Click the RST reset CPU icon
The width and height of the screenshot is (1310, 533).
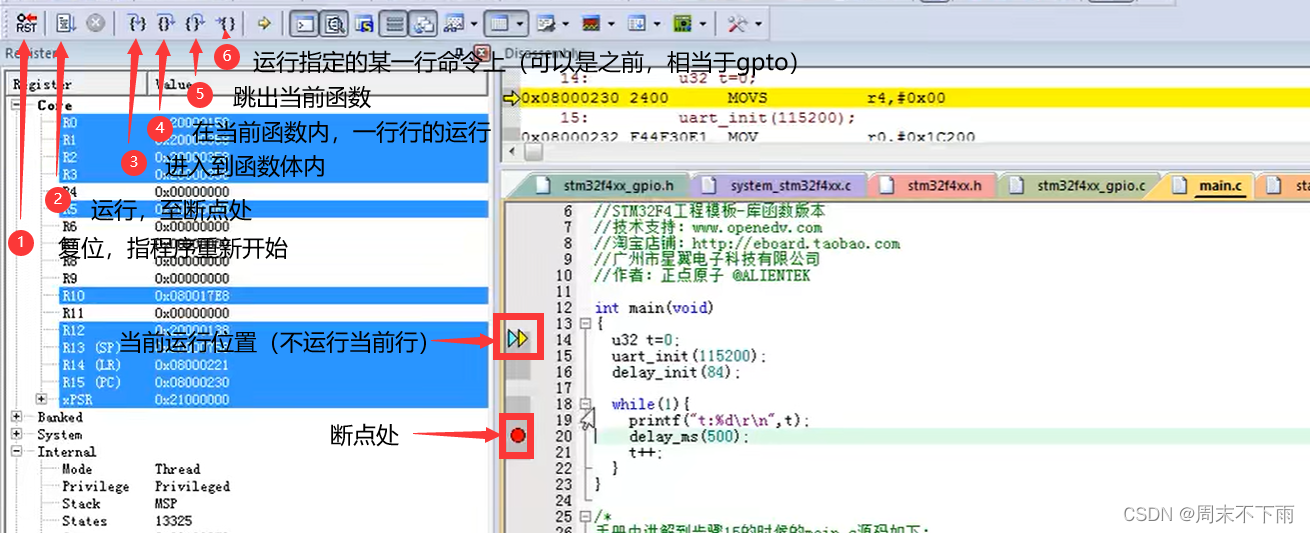pos(26,22)
